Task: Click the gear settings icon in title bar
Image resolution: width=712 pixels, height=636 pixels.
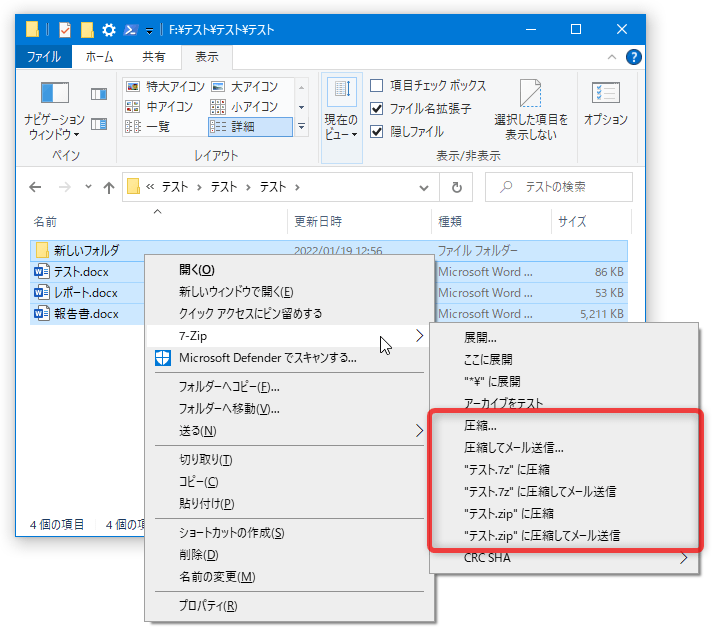Action: 109,30
